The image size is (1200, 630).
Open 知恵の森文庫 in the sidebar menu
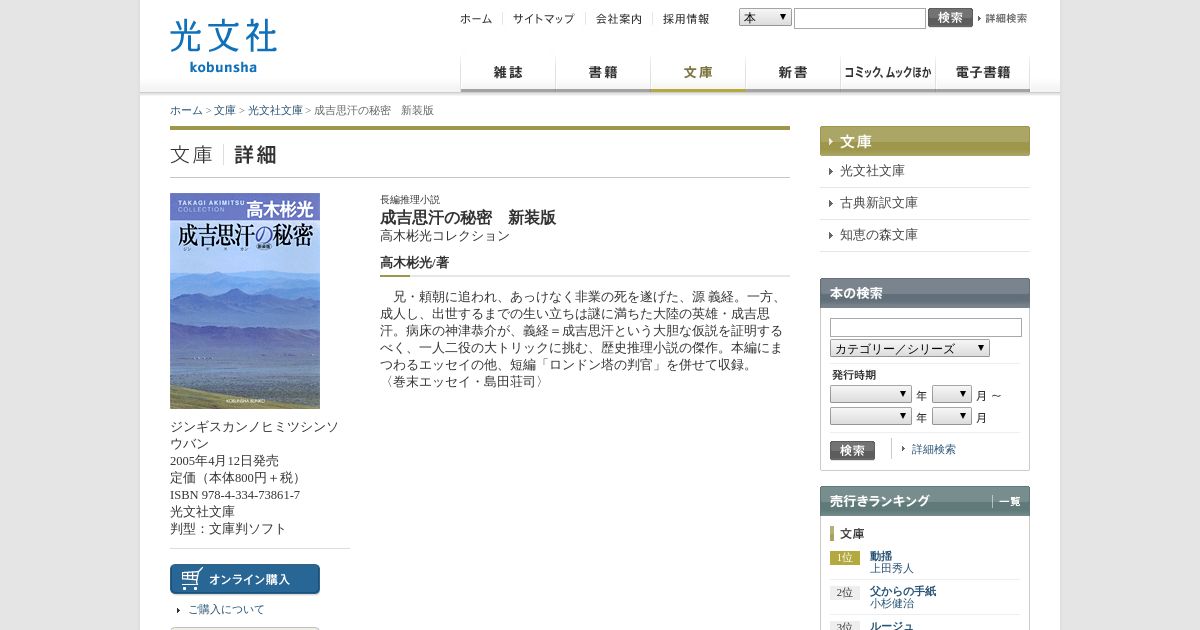point(879,235)
